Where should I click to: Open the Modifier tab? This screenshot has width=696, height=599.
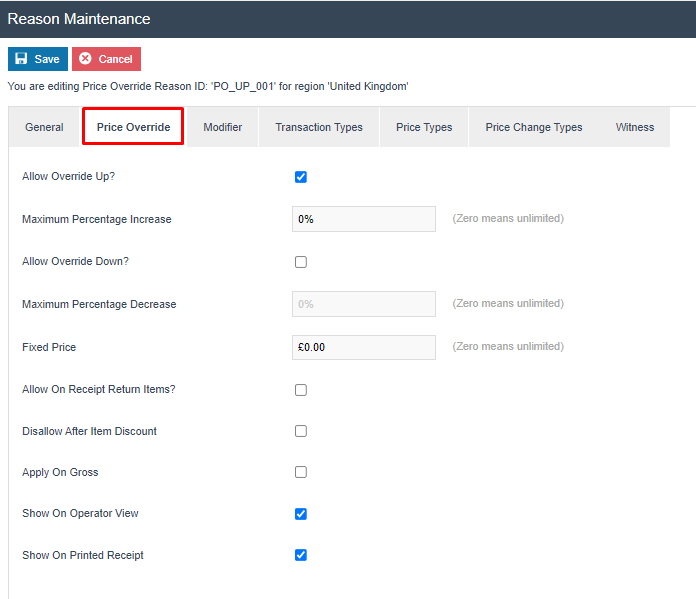222,127
